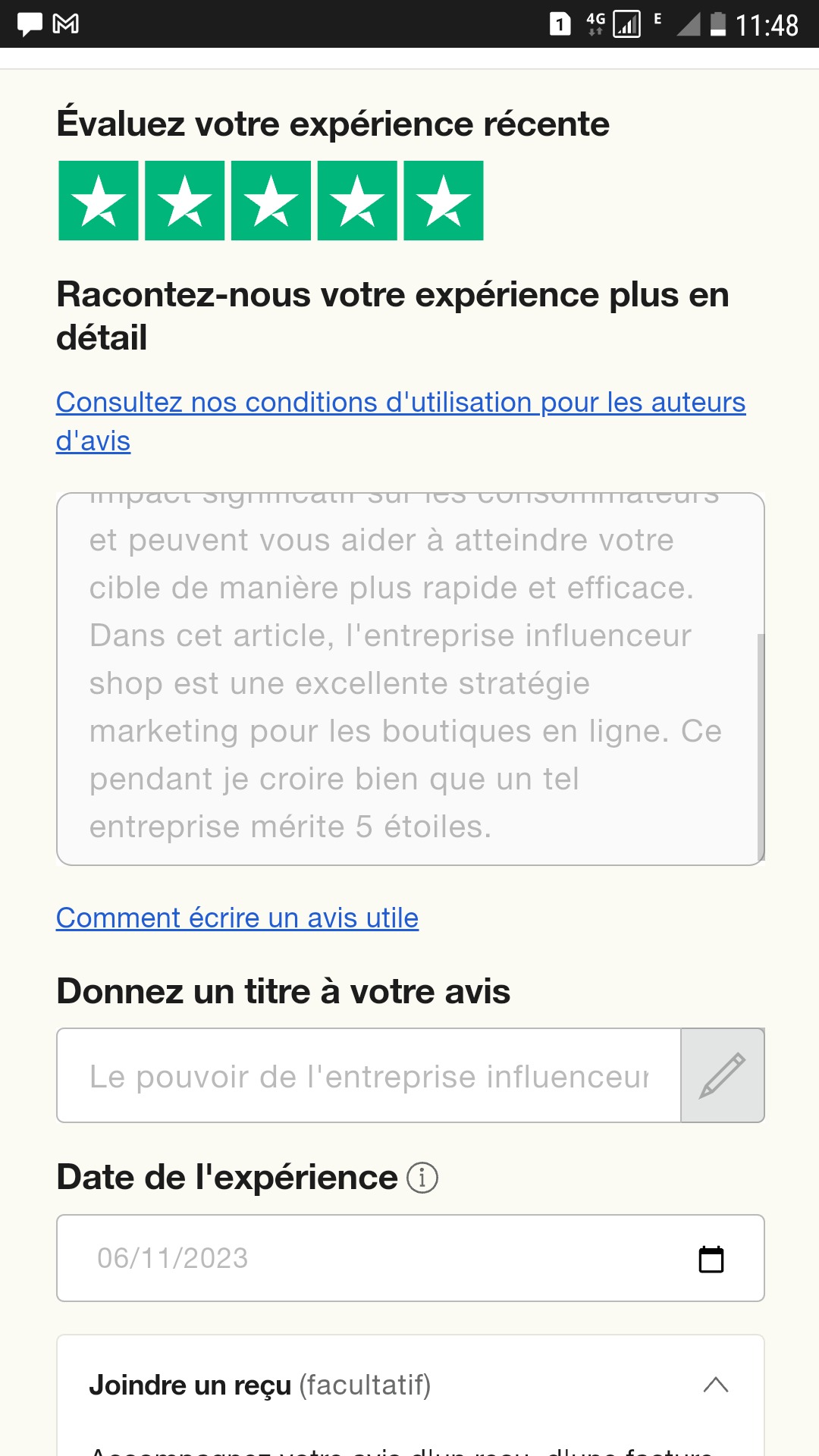The image size is (819, 1456).
Task: Click the date field showing 06/11/2023
Action: [x=379, y=1259]
